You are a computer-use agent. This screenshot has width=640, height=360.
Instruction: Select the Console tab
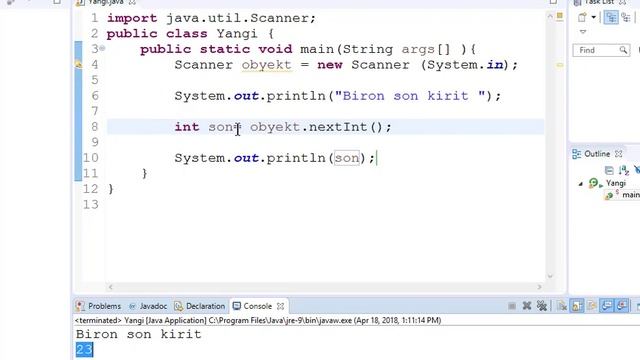tap(252, 306)
